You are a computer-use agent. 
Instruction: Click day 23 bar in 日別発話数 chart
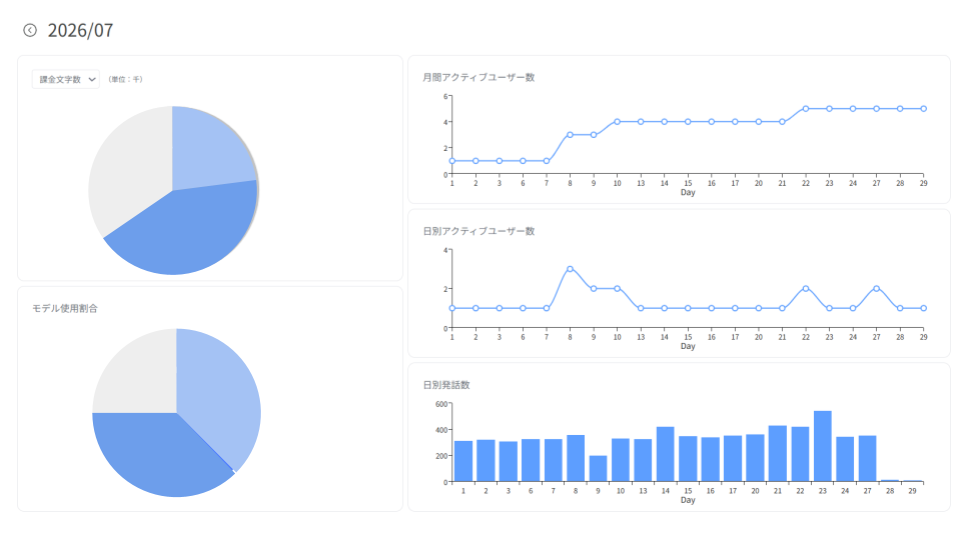point(823,446)
